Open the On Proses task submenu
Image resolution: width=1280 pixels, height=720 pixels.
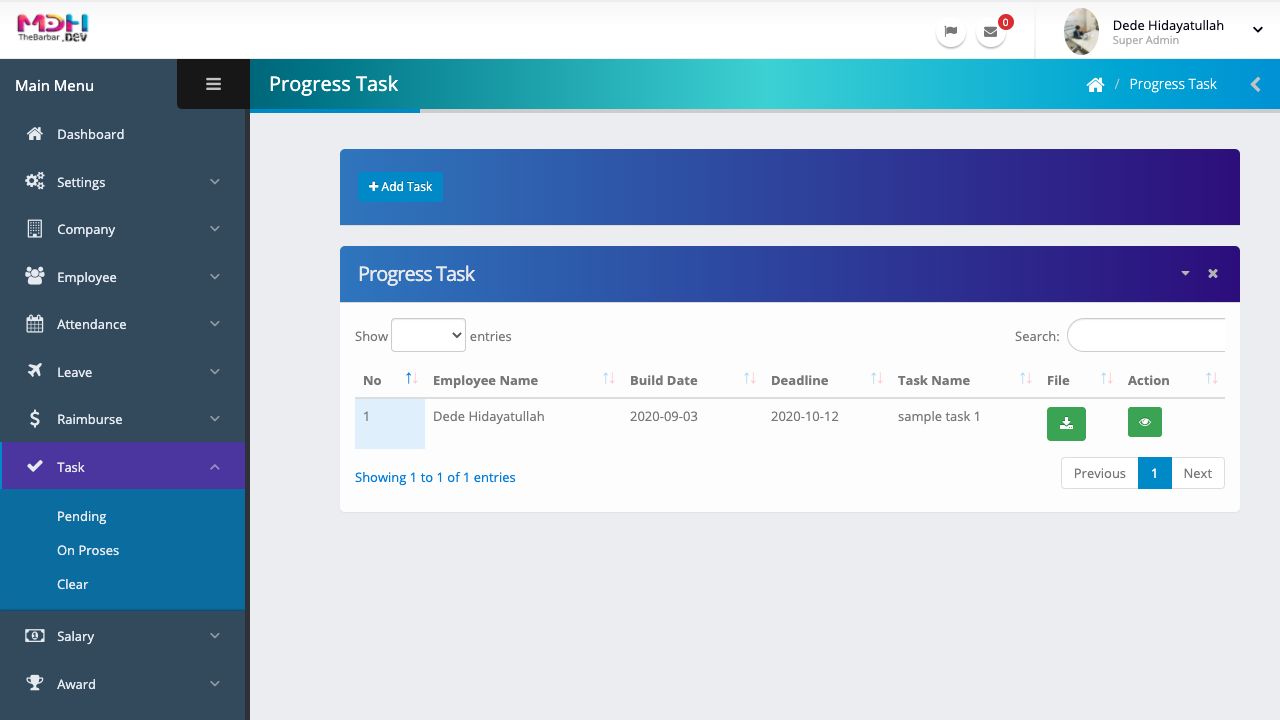coord(88,550)
